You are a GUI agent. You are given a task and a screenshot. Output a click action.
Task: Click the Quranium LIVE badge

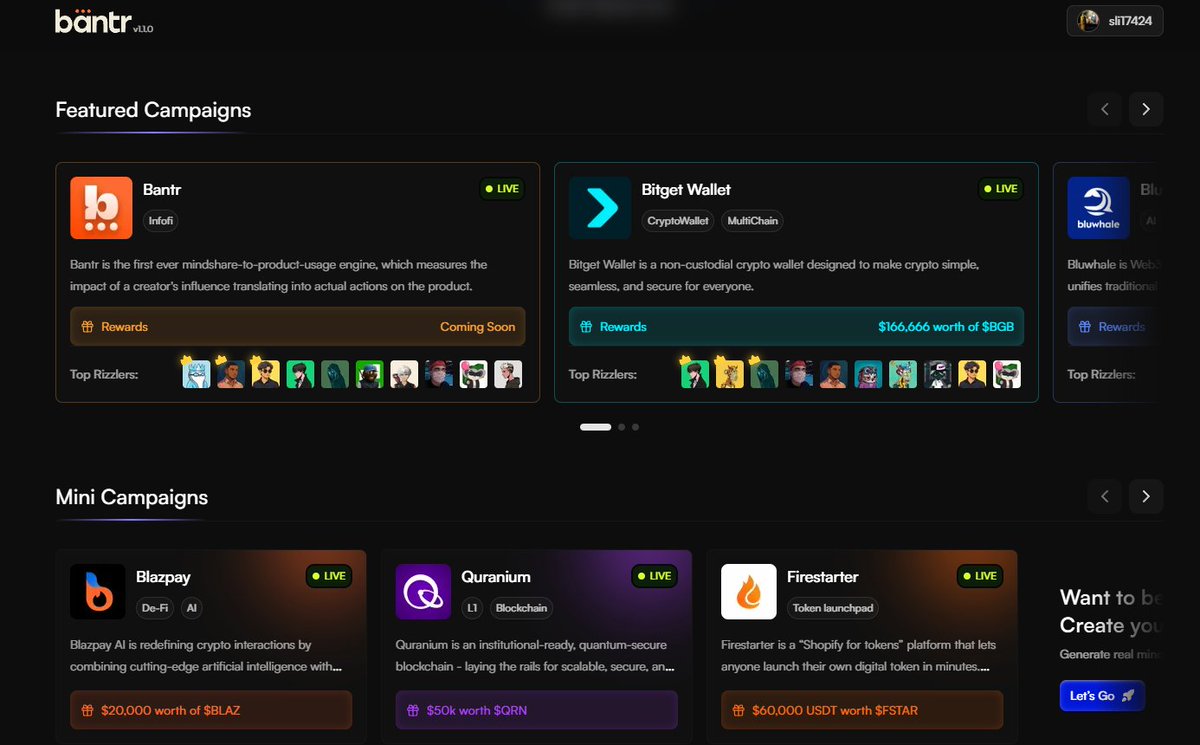click(654, 576)
